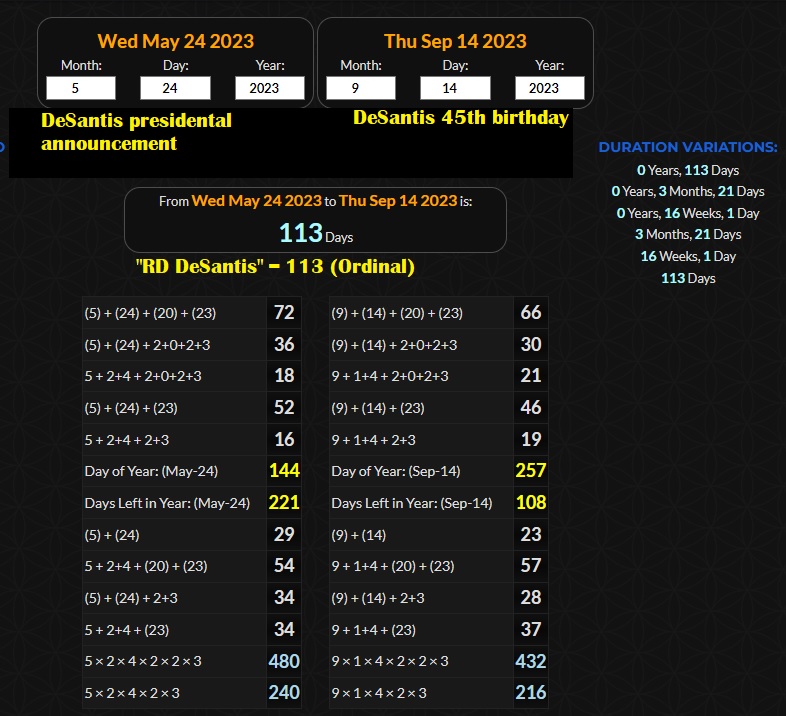
Task: Click the '(5) + (24)' row label
Action: (112, 535)
